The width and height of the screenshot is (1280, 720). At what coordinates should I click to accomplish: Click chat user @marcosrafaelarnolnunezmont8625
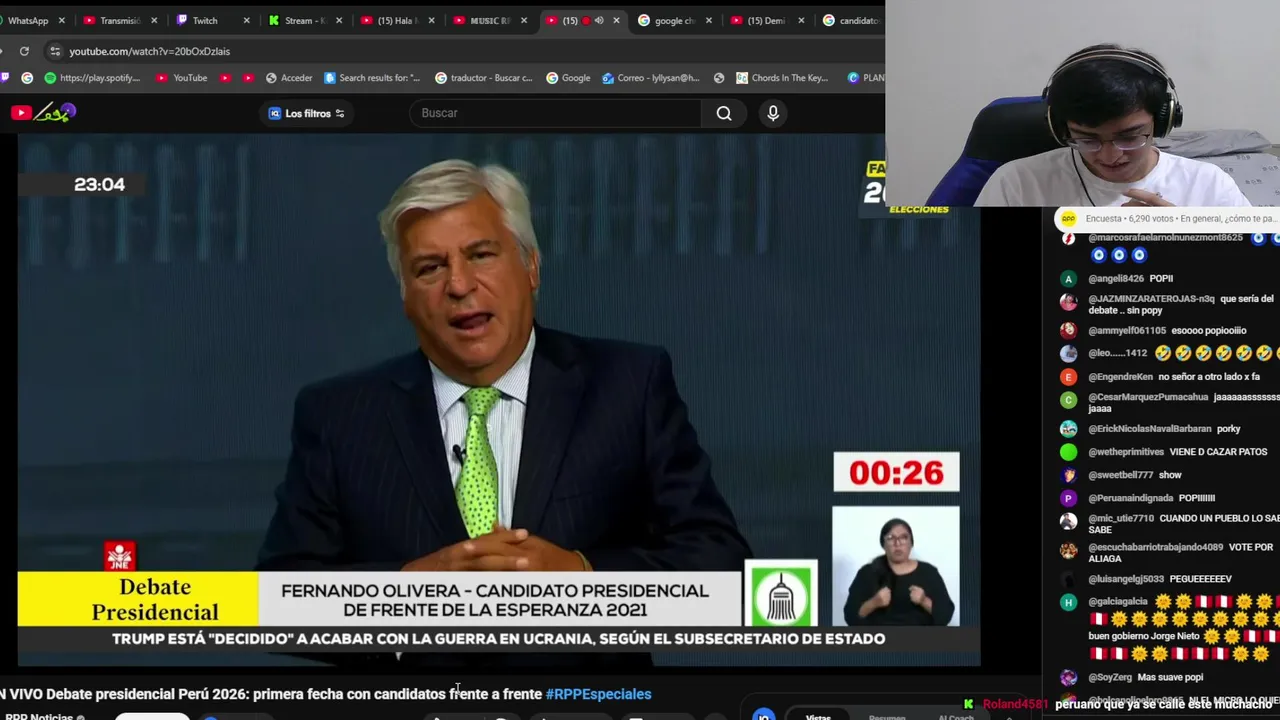(x=1166, y=238)
